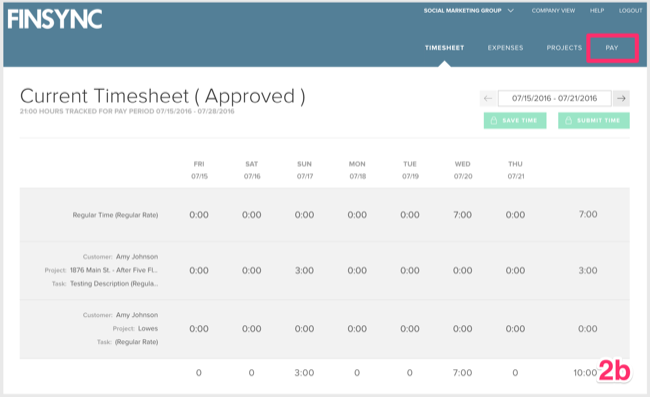Click the date range field 07/15/2016 - 07/21/2016
The height and width of the screenshot is (397, 650).
(x=555, y=98)
